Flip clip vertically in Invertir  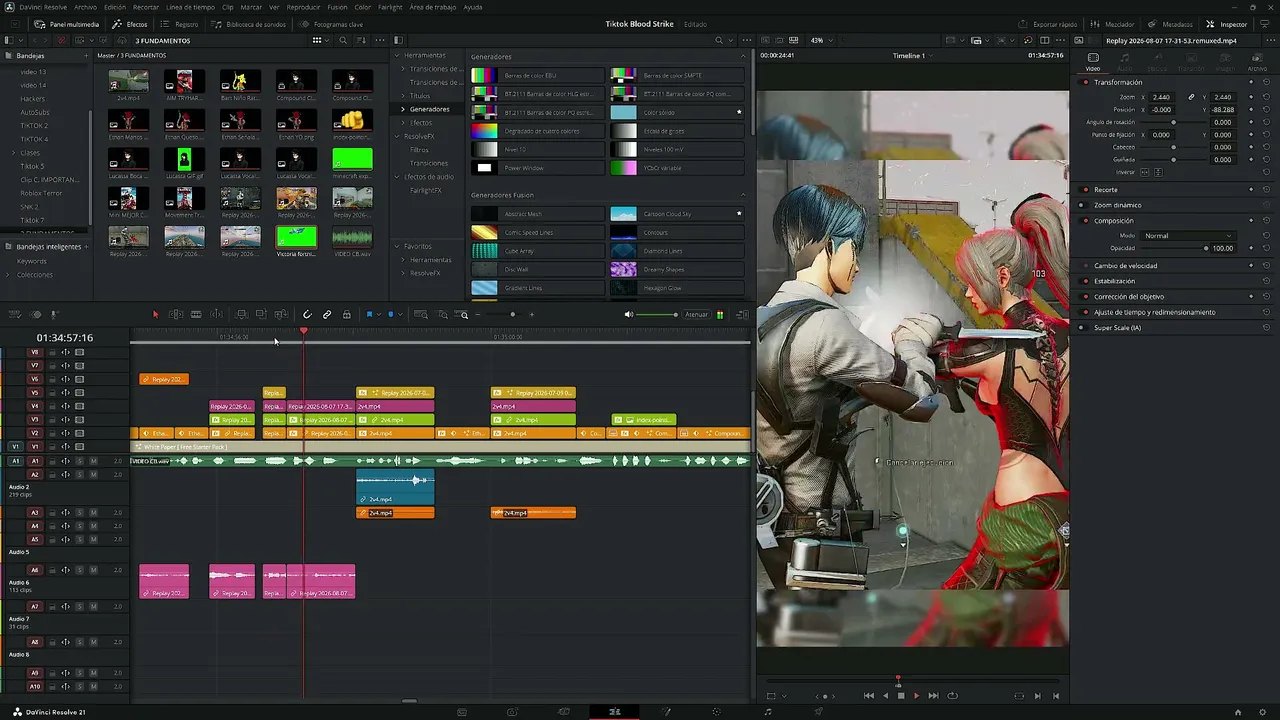click(1159, 172)
